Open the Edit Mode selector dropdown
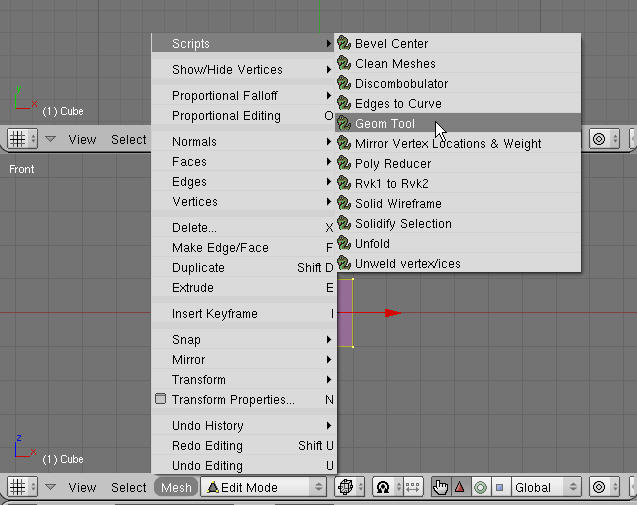 click(x=264, y=487)
